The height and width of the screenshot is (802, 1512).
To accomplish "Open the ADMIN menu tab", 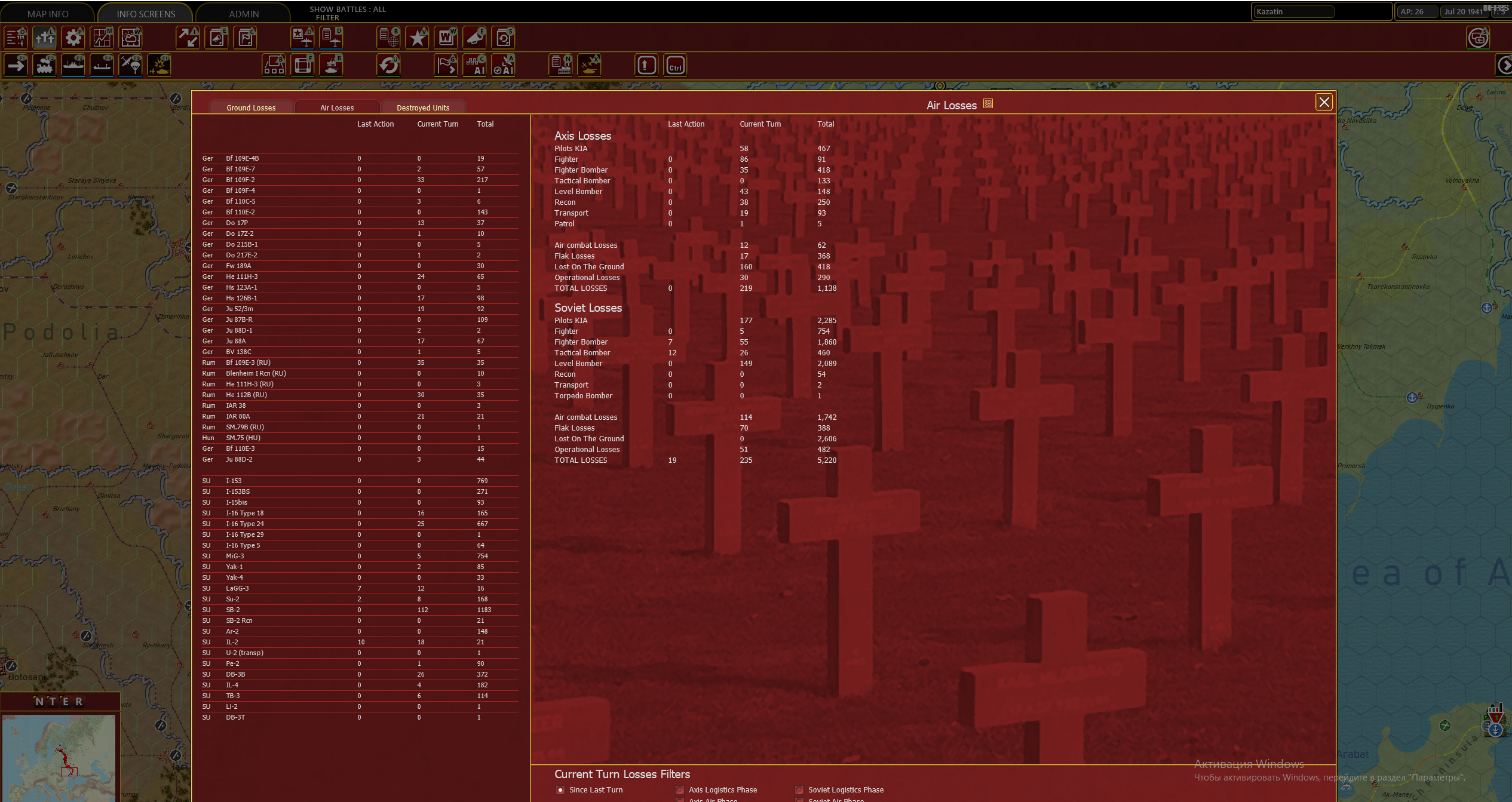I will pyautogui.click(x=244, y=13).
